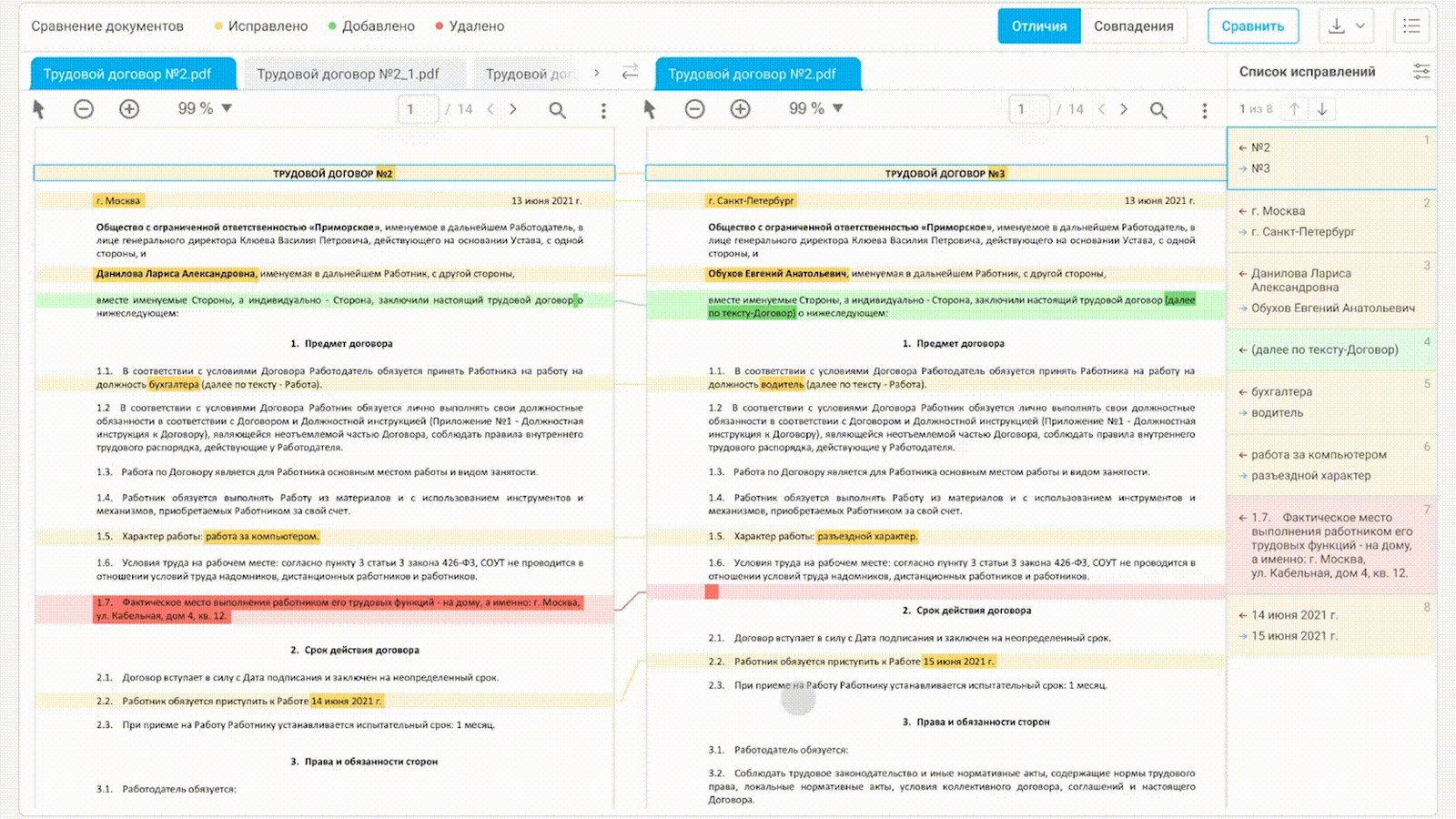This screenshot has height=819, width=1456.
Task: Open the left document 99 % zoom dropdown
Action: 206,108
